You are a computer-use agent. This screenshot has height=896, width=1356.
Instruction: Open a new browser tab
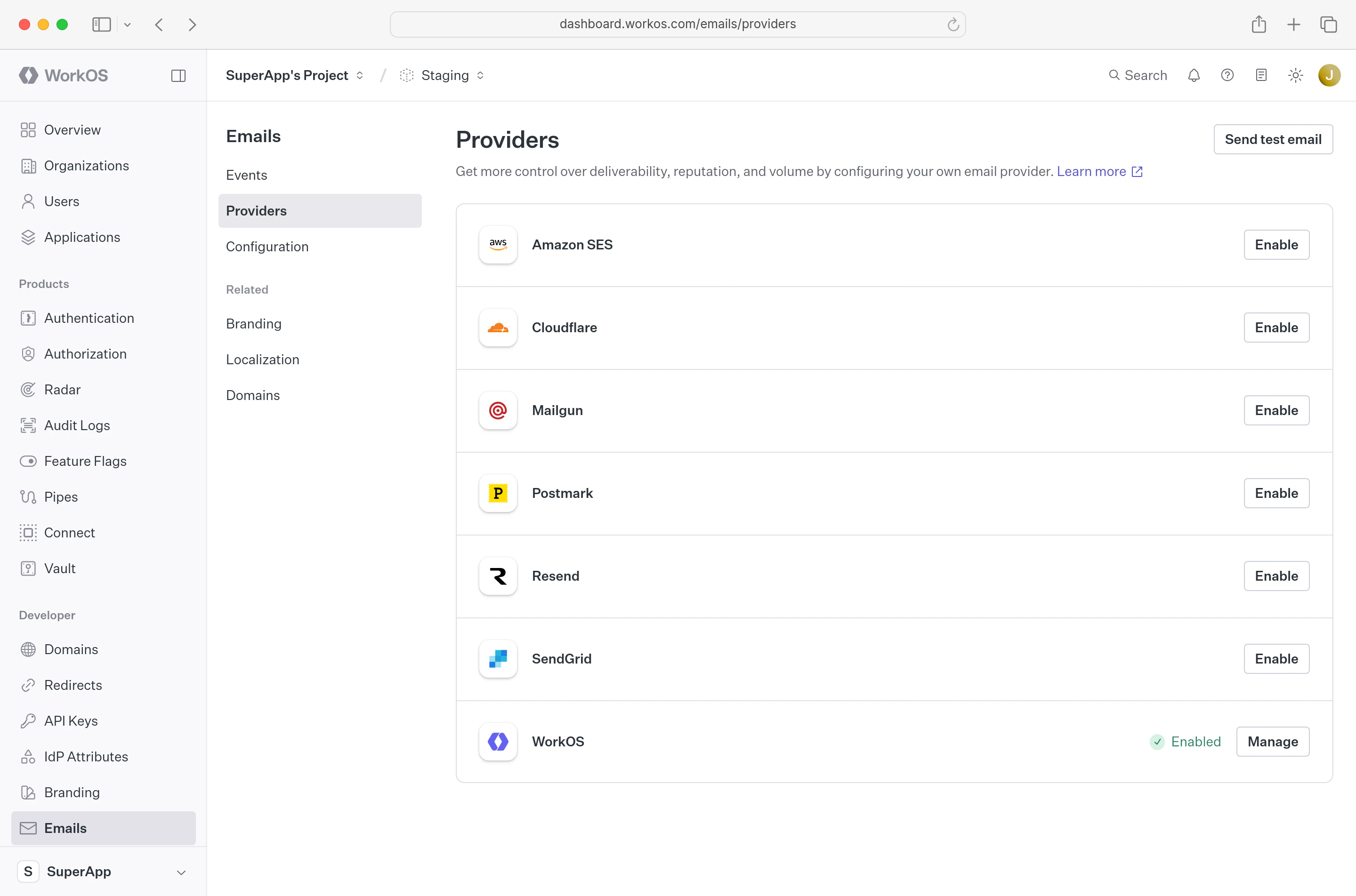coord(1294,24)
